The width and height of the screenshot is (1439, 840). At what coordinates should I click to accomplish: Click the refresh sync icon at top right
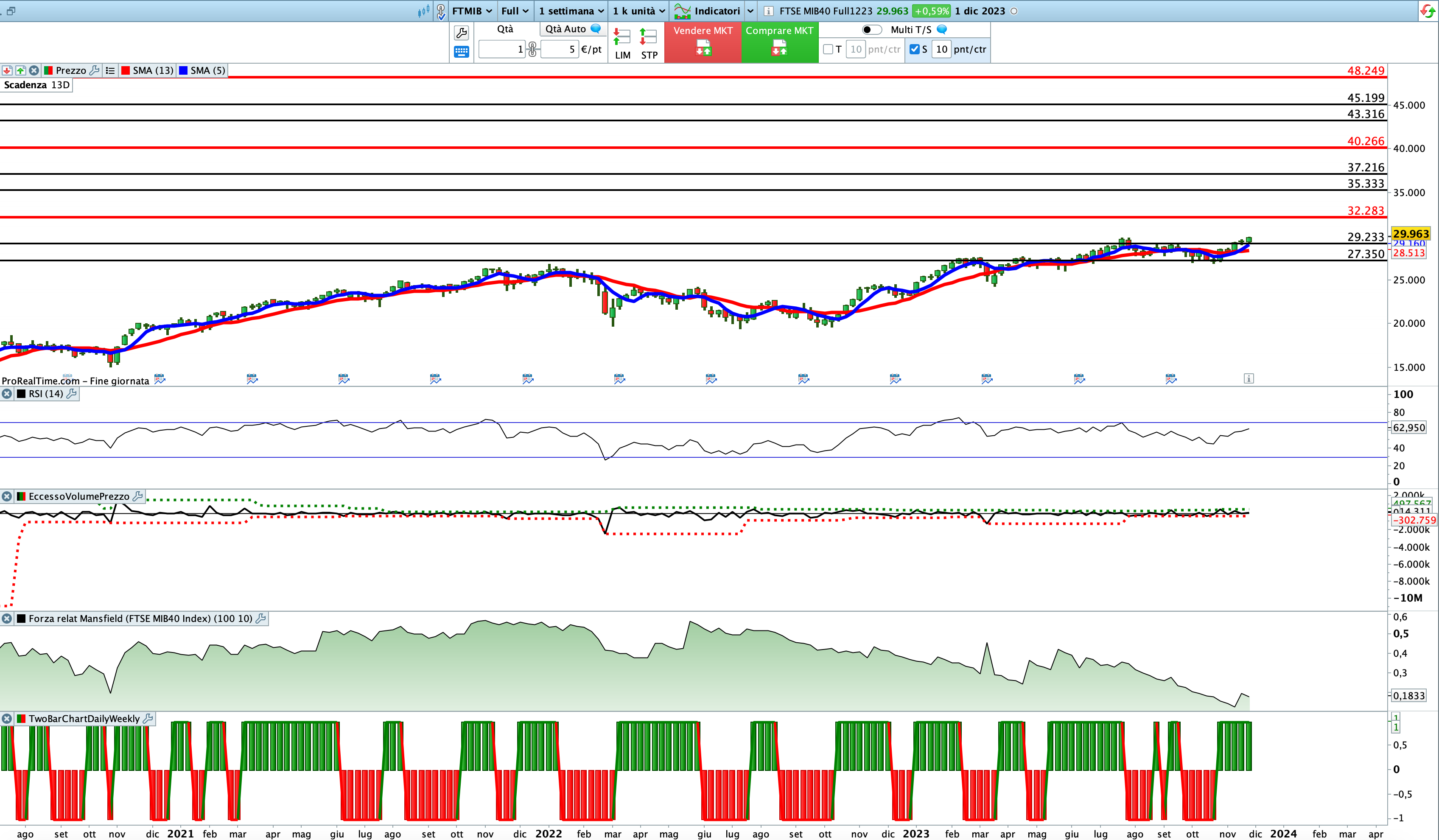point(1428,11)
